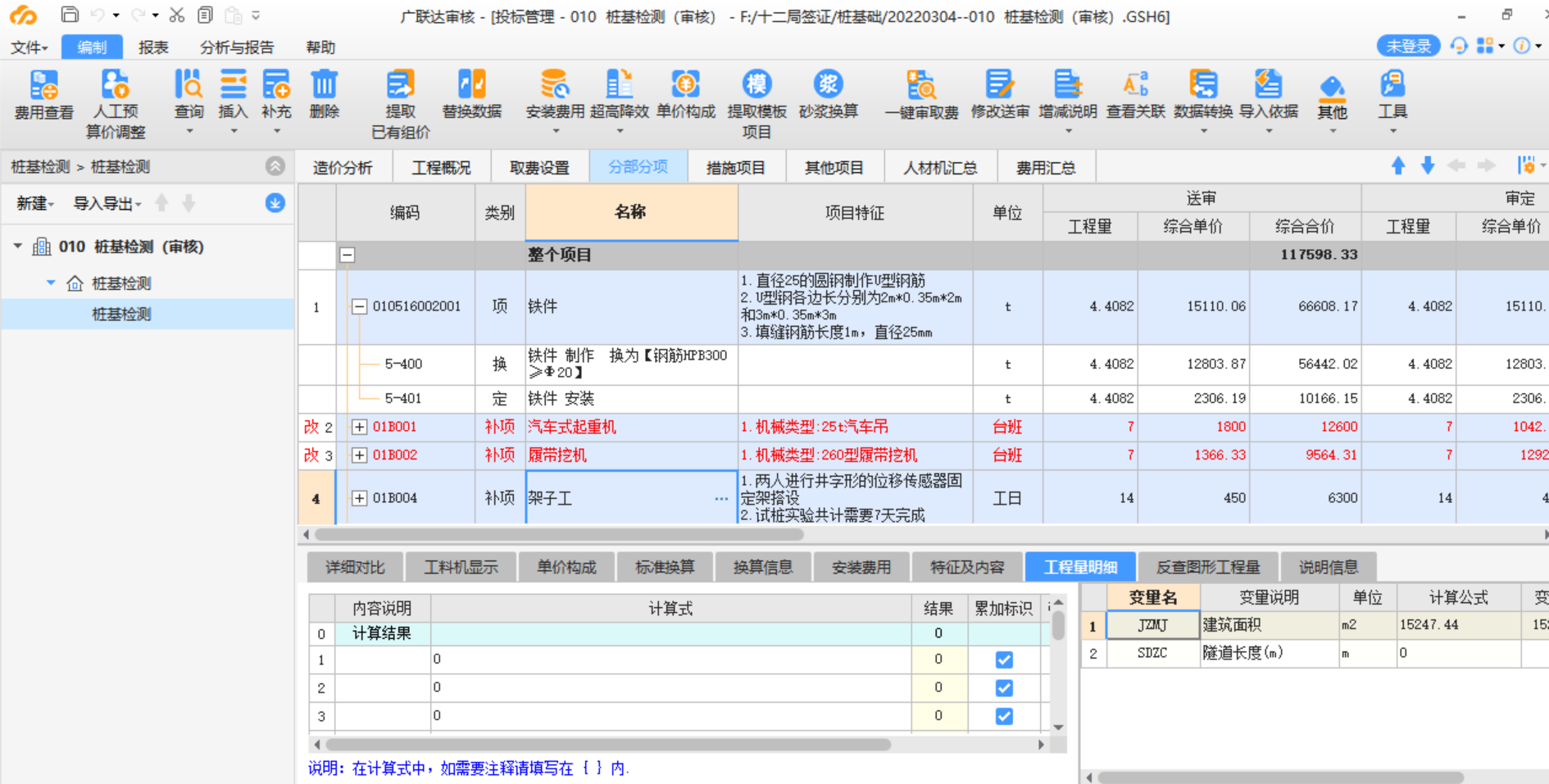Switch to the 造价分析 tab
This screenshot has width=1549, height=784.
click(343, 167)
